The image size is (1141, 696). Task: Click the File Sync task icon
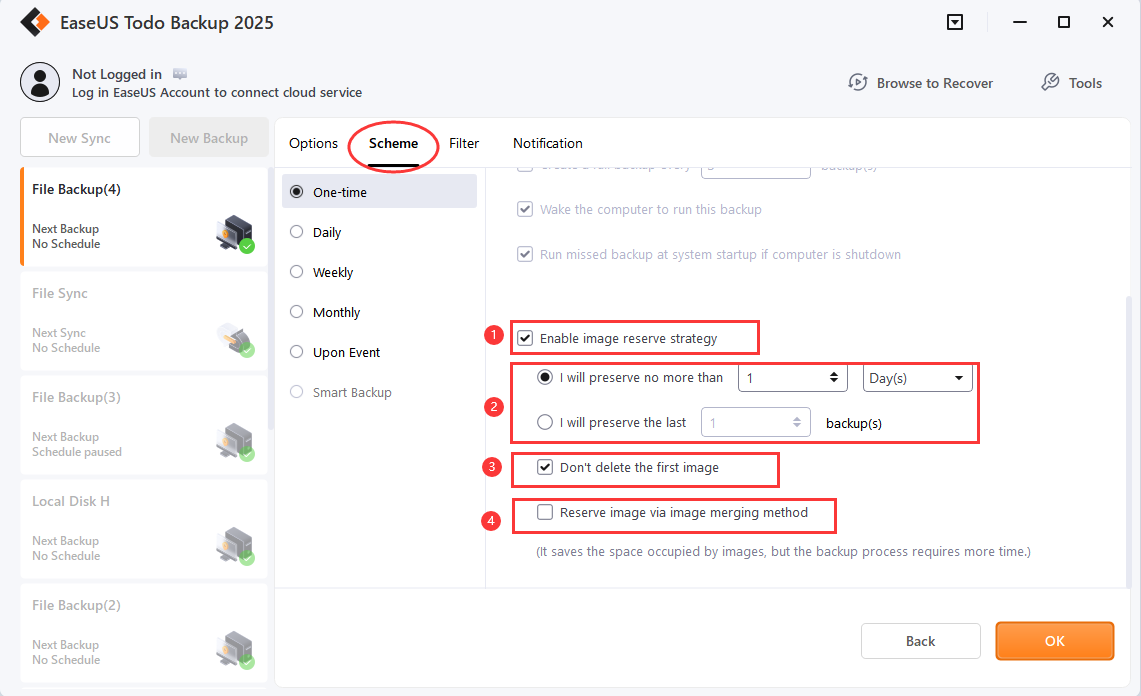[x=235, y=339]
